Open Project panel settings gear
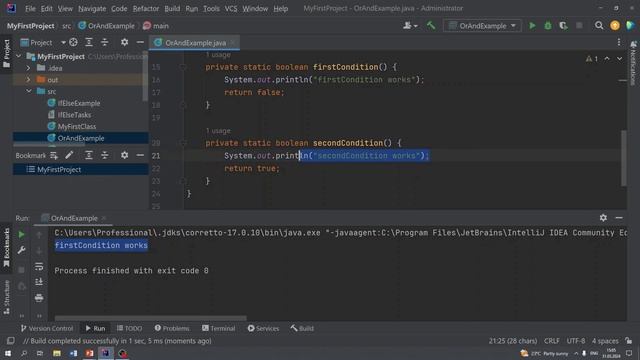Screen dimensions: 640x360 124,42
